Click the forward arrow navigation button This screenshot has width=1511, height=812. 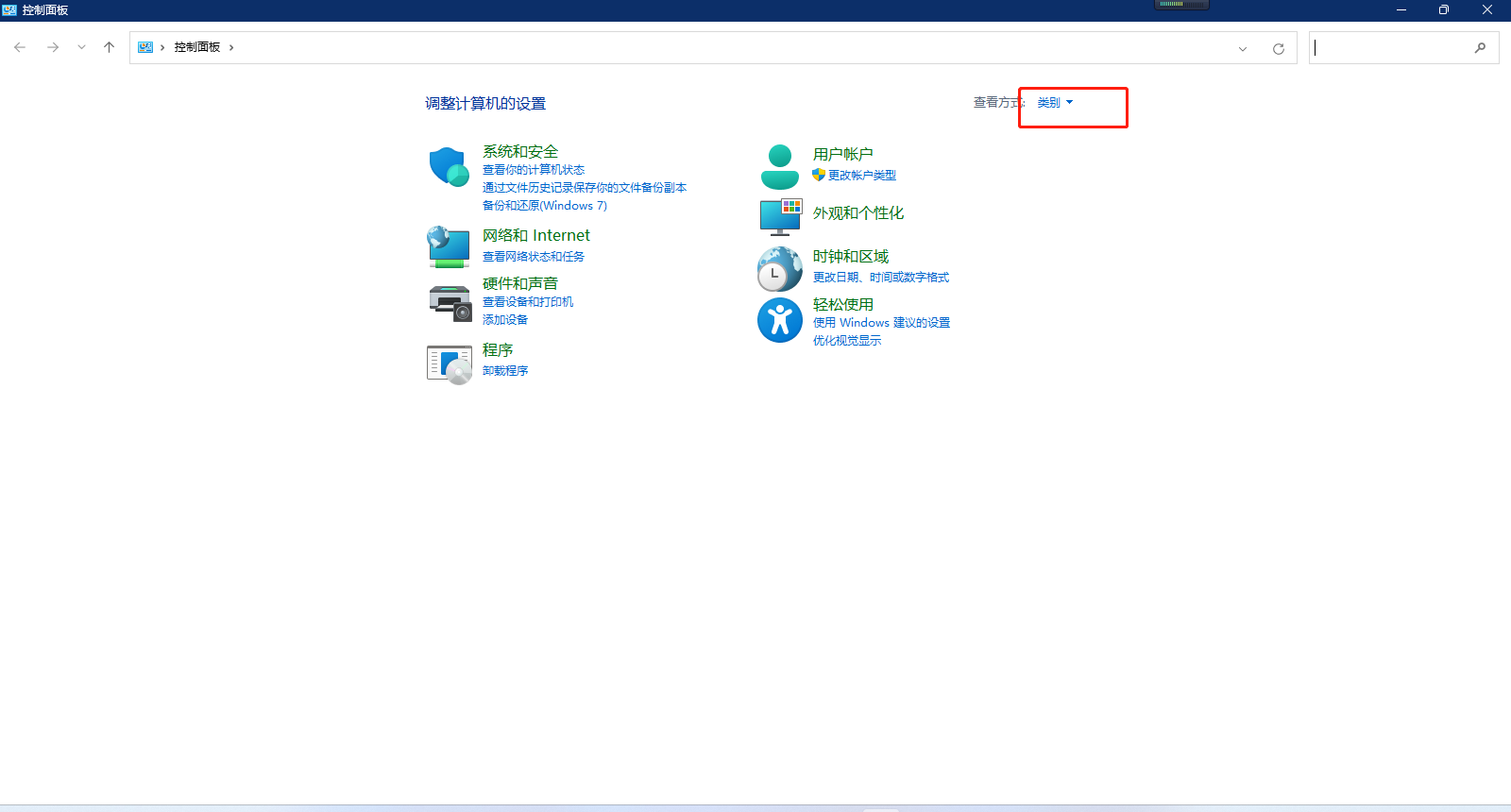tap(53, 47)
